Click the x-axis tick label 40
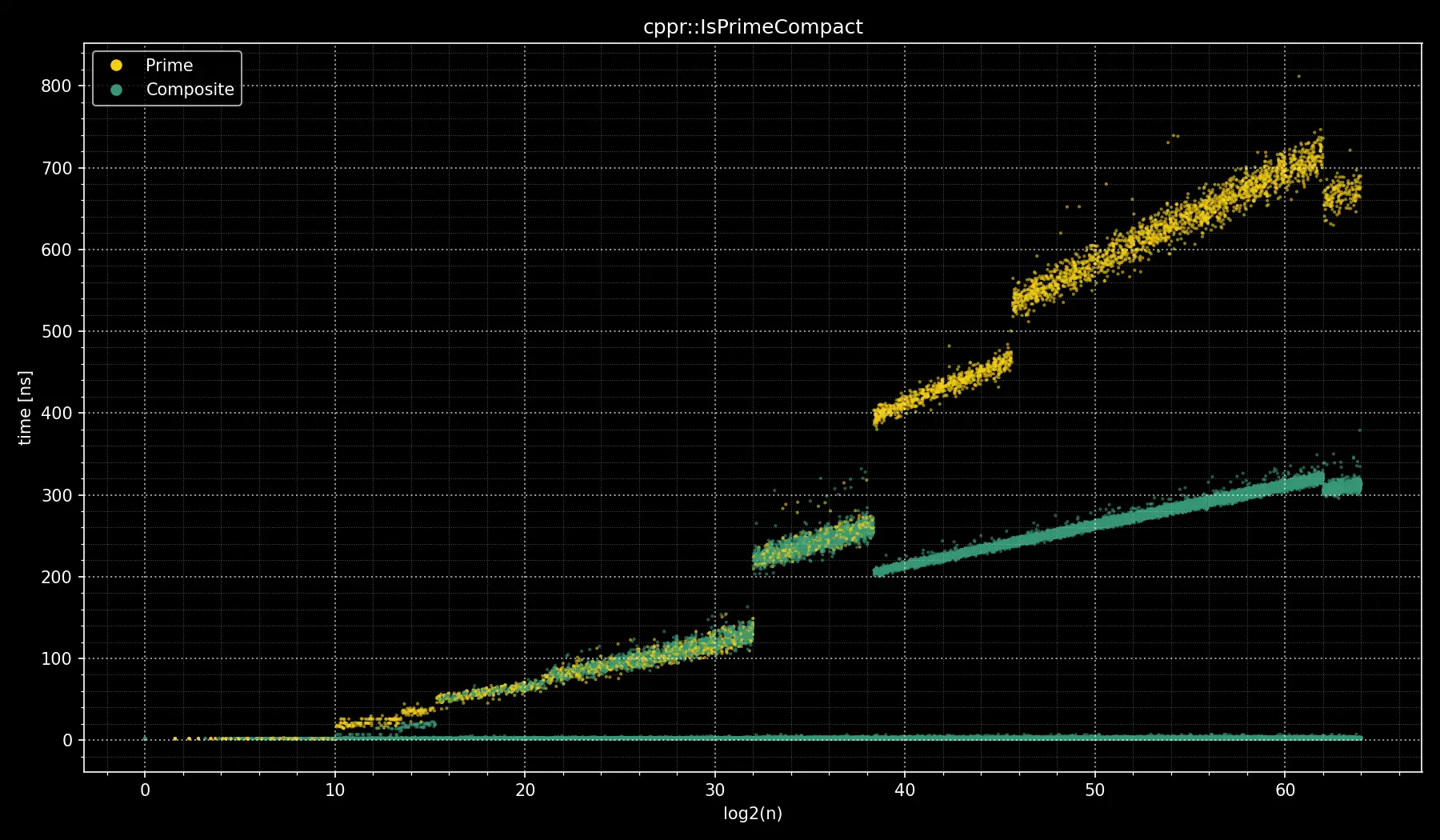Viewport: 1440px width, 840px height. [905, 790]
